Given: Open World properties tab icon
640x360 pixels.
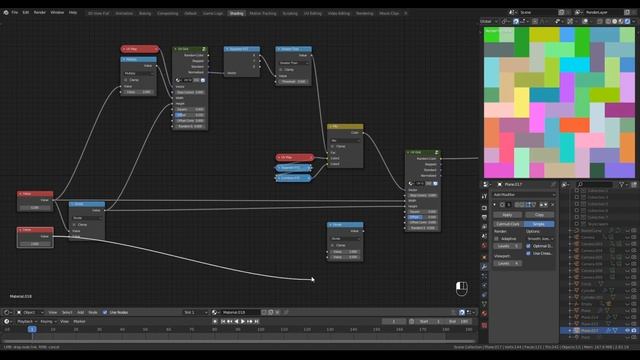Looking at the screenshot, I should (x=484, y=246).
